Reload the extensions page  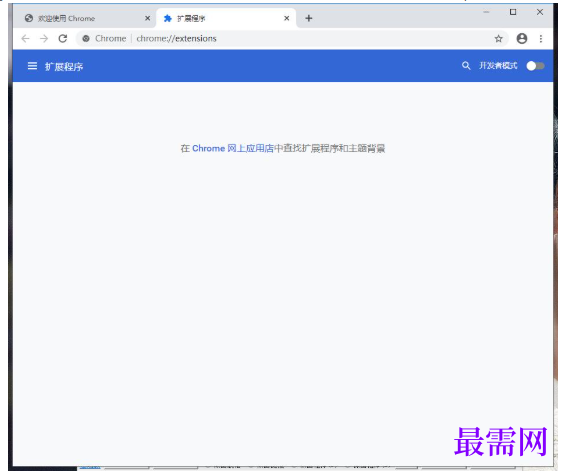(x=63, y=39)
